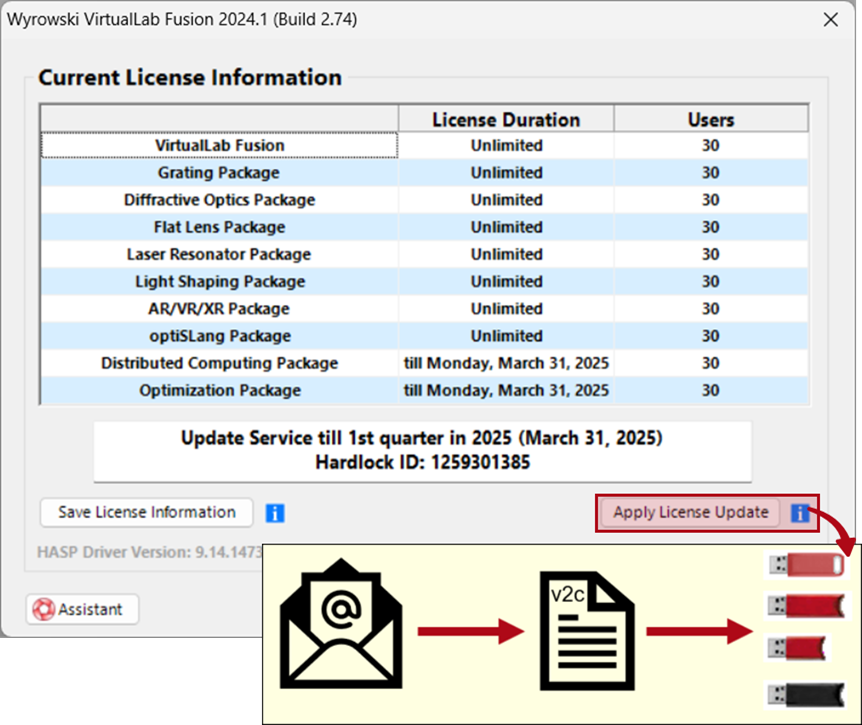Click the Update Service expiry text
Screen dimensions: 862x725
click(422, 438)
